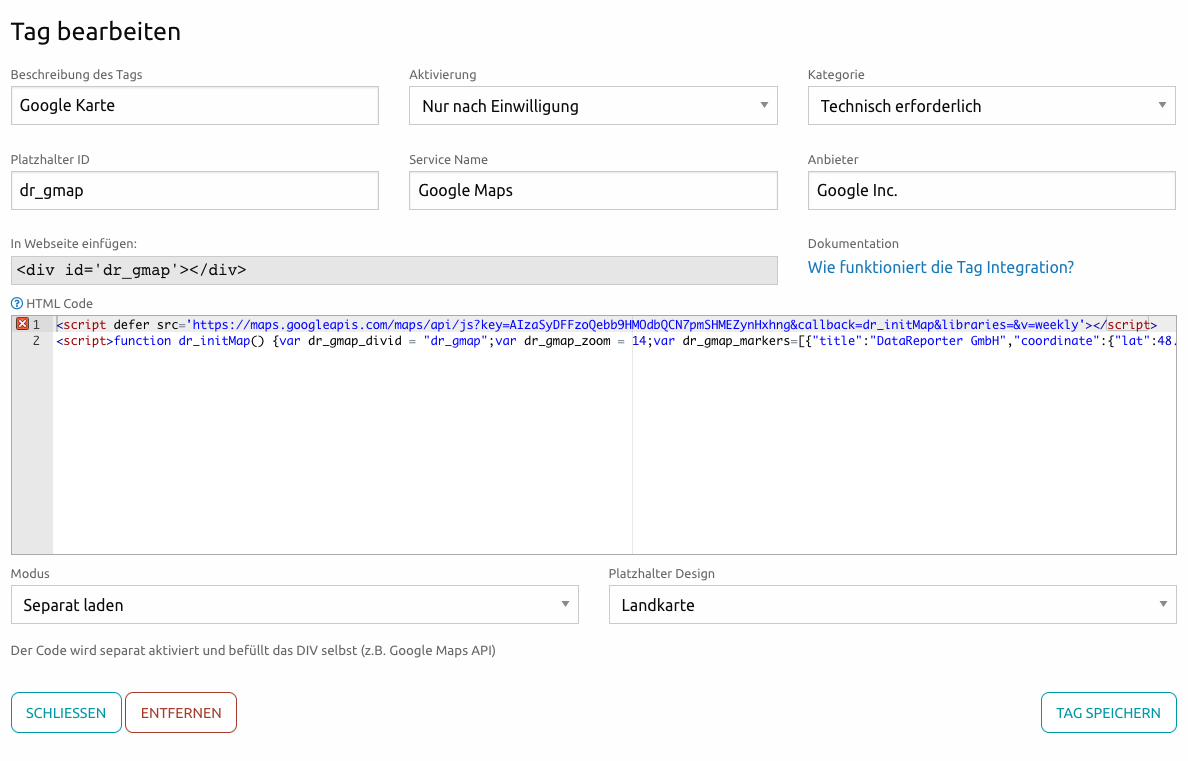Click the error marker beside line 1
The image size is (1188, 761).
pyautogui.click(x=20, y=323)
